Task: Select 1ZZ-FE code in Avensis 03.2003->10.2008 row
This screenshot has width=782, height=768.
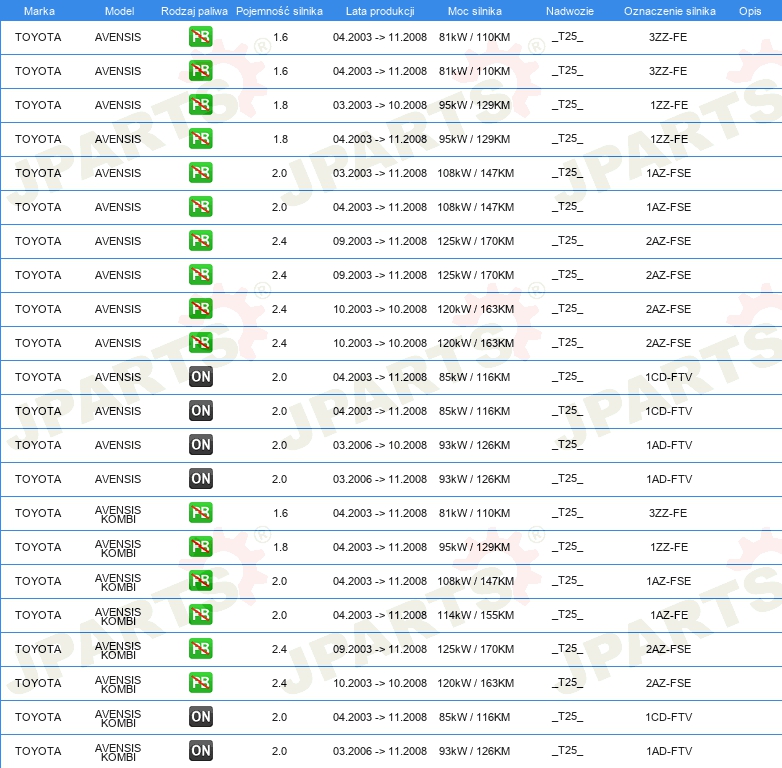Action: coord(669,105)
